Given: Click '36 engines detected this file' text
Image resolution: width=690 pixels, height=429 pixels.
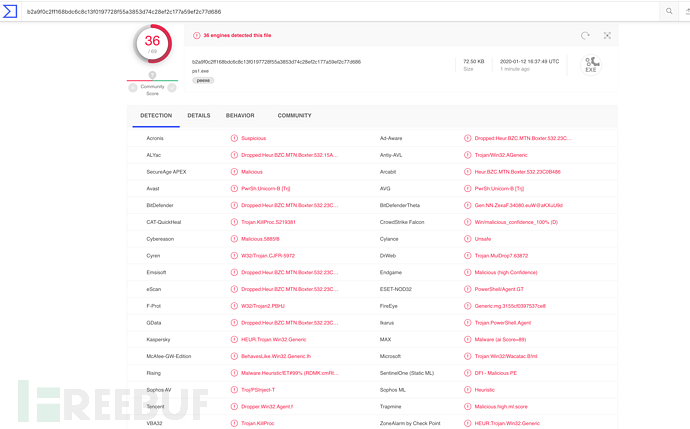Looking at the screenshot, I should click(x=237, y=36).
